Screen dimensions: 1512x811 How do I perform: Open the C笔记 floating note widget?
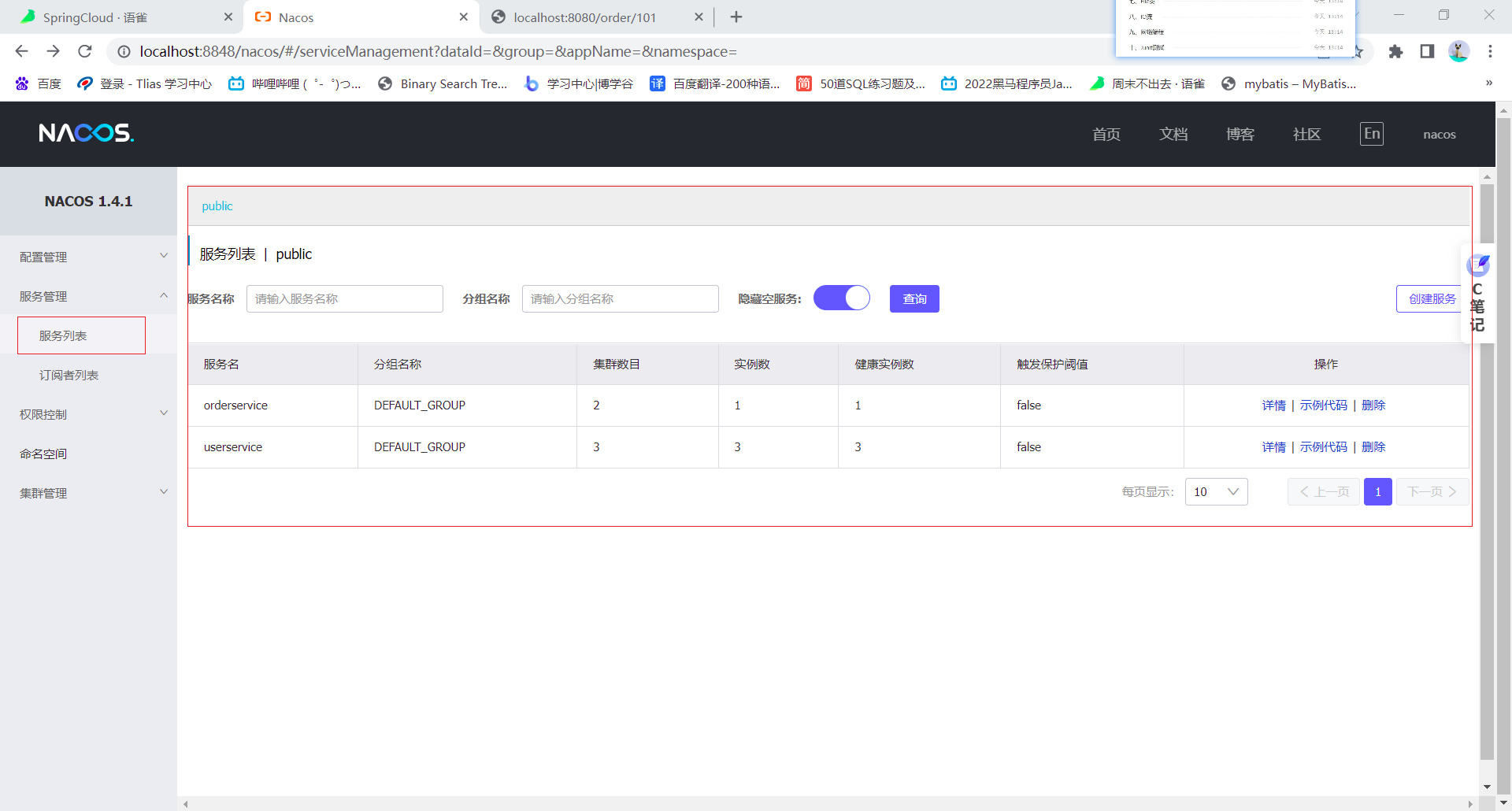tap(1477, 293)
